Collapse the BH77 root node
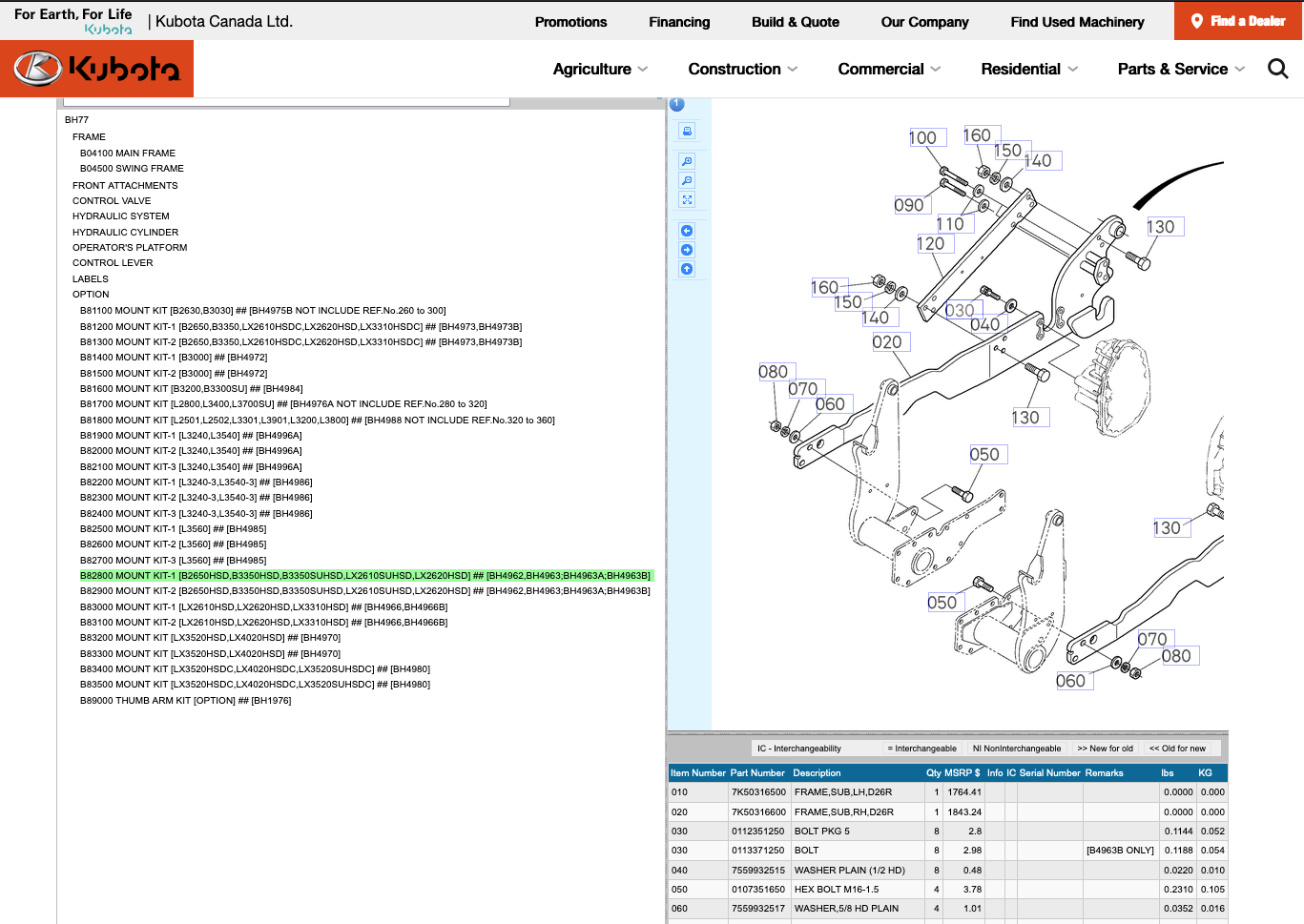This screenshot has height=924, width=1304. tap(76, 120)
